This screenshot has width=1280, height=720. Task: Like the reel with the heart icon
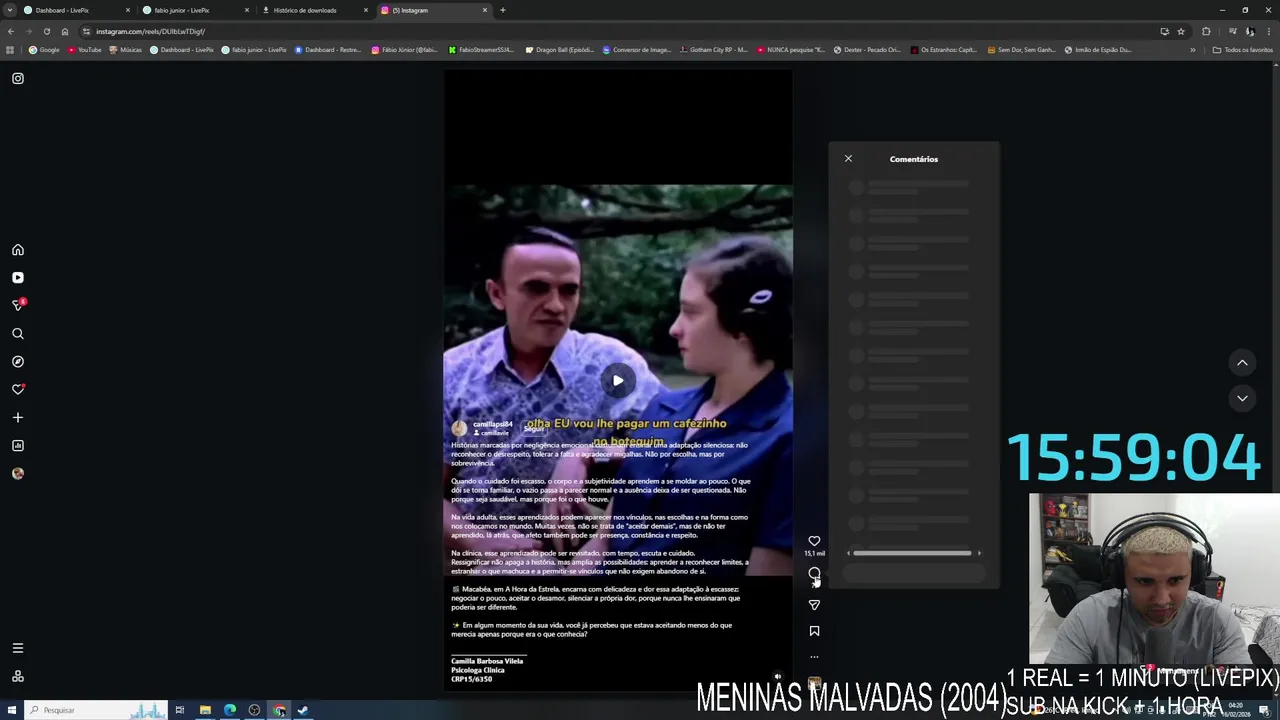click(x=814, y=541)
